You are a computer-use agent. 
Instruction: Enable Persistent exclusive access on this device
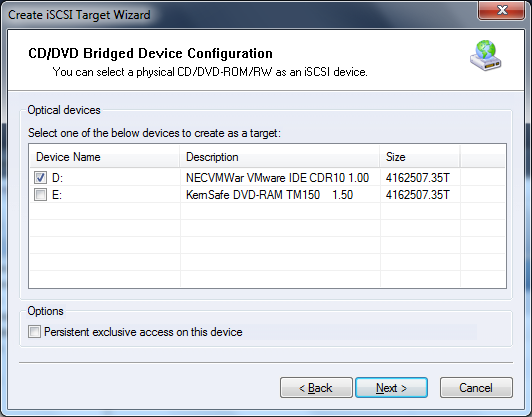coord(34,331)
